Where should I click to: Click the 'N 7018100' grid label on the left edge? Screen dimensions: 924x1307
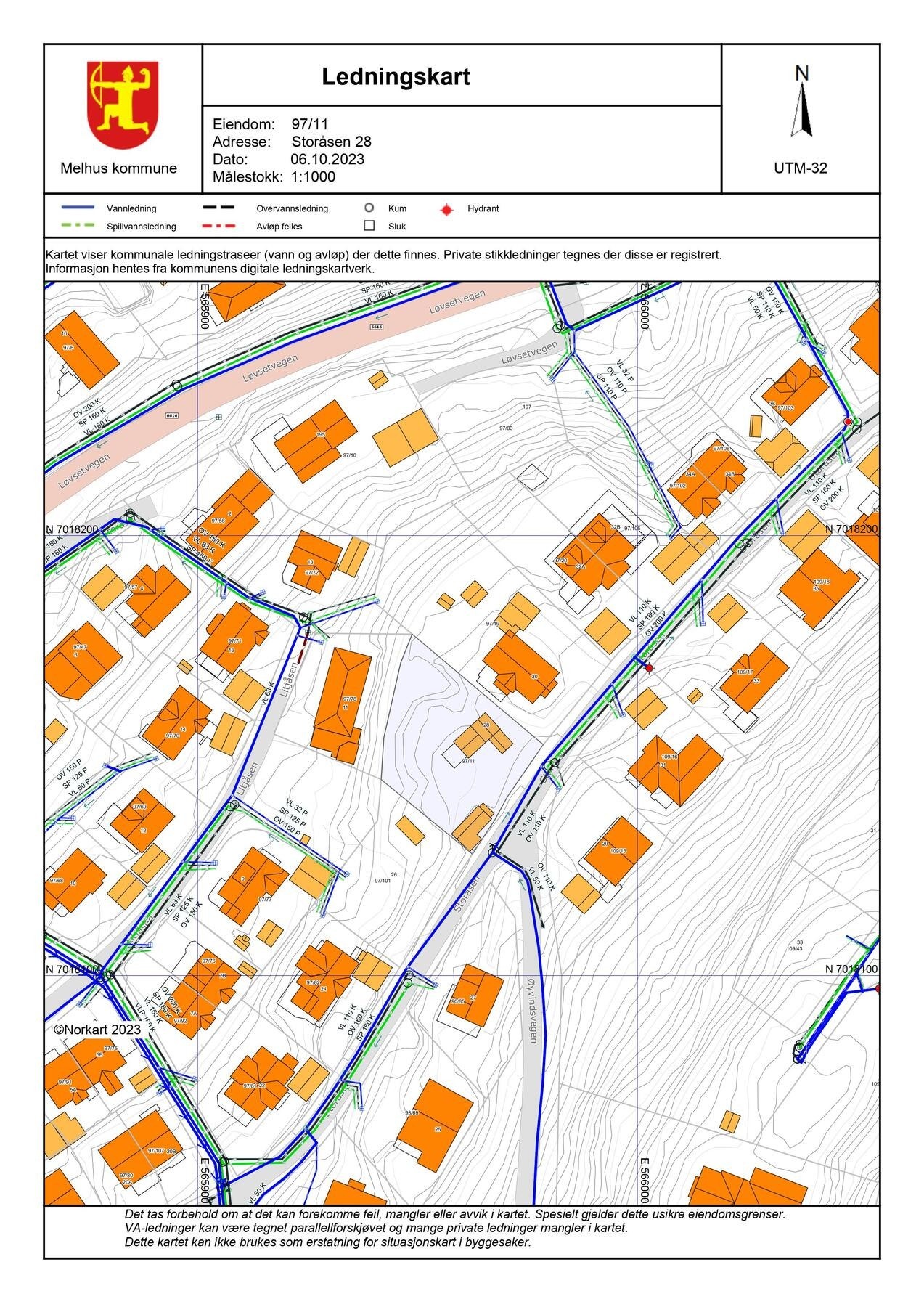(73, 969)
